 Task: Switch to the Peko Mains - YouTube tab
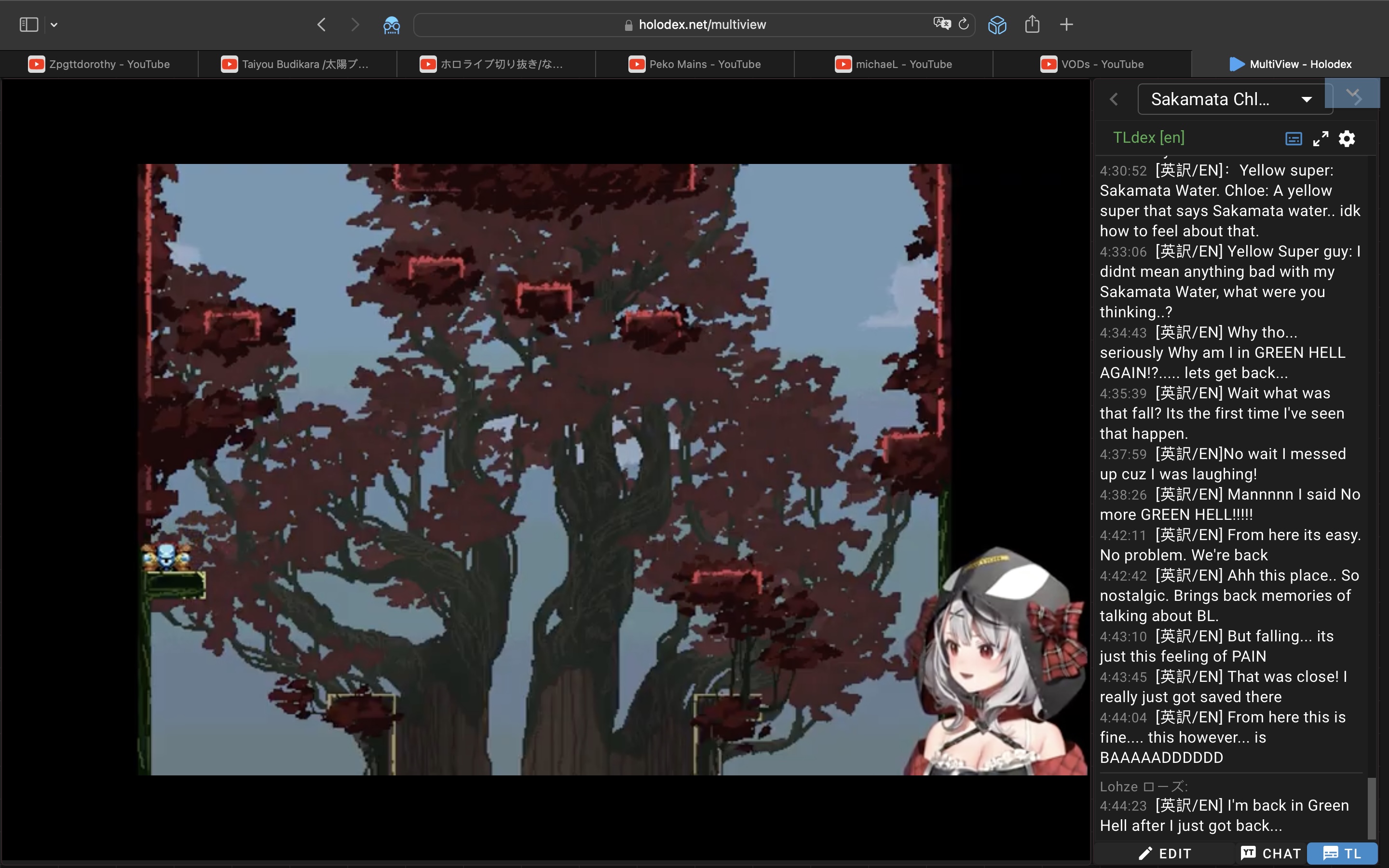(694, 64)
